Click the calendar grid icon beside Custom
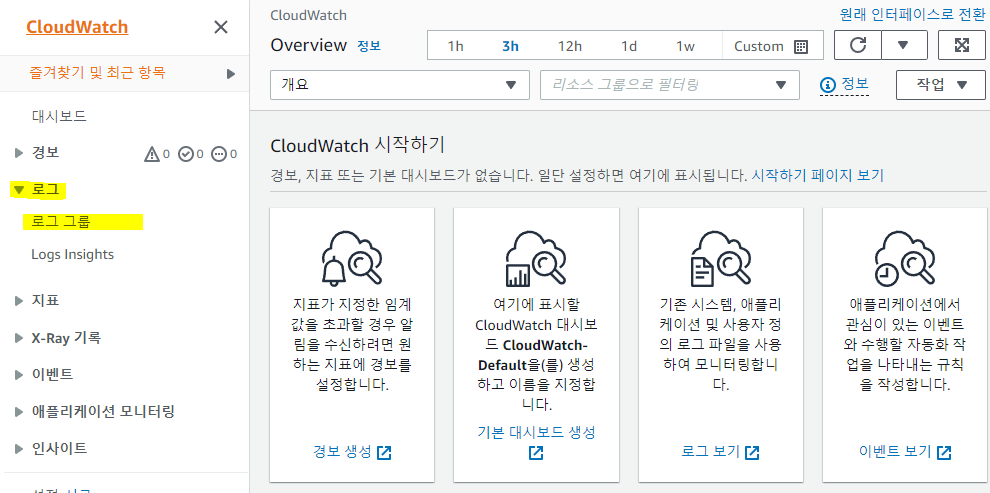 click(x=801, y=46)
